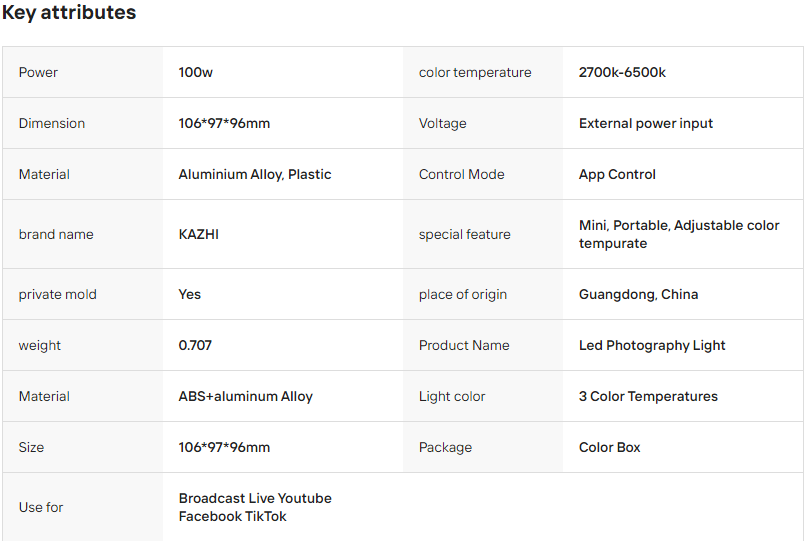Select the Mini, Portable, Adjustable color text

pyautogui.click(x=679, y=225)
